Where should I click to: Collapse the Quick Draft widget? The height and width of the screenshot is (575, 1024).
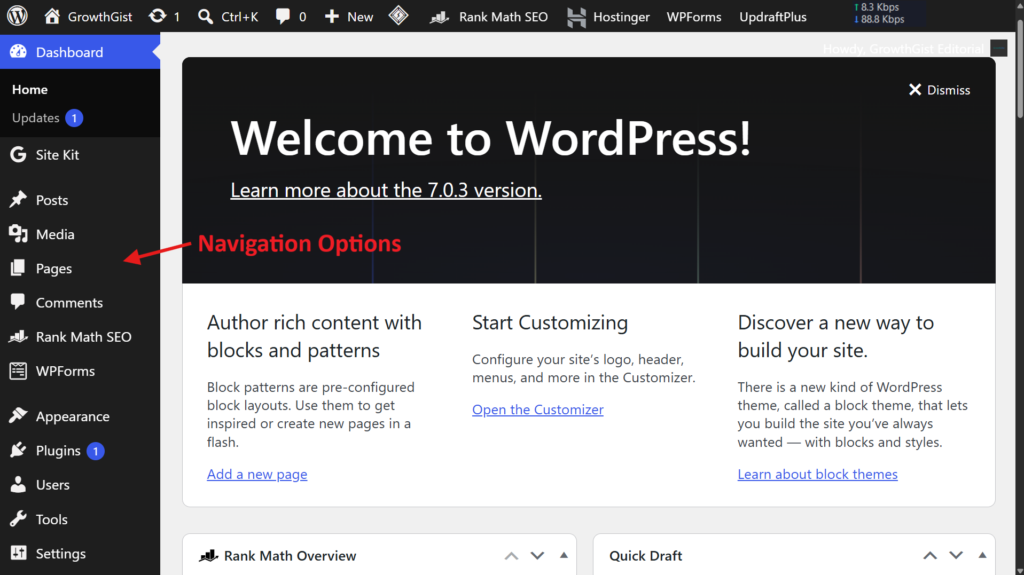[x=982, y=555]
